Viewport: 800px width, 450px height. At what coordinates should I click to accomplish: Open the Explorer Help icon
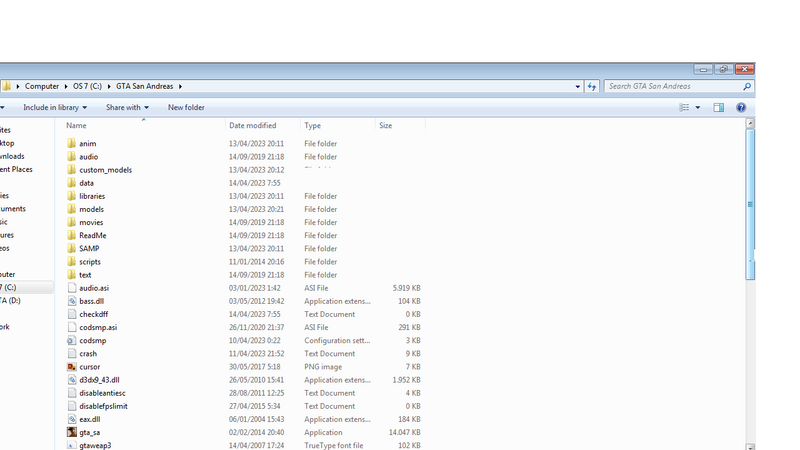(741, 107)
